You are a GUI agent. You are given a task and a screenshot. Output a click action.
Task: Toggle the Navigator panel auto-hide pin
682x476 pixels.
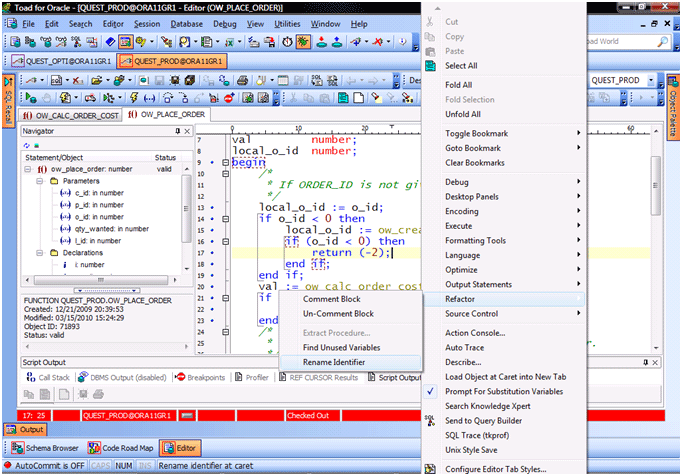click(177, 131)
